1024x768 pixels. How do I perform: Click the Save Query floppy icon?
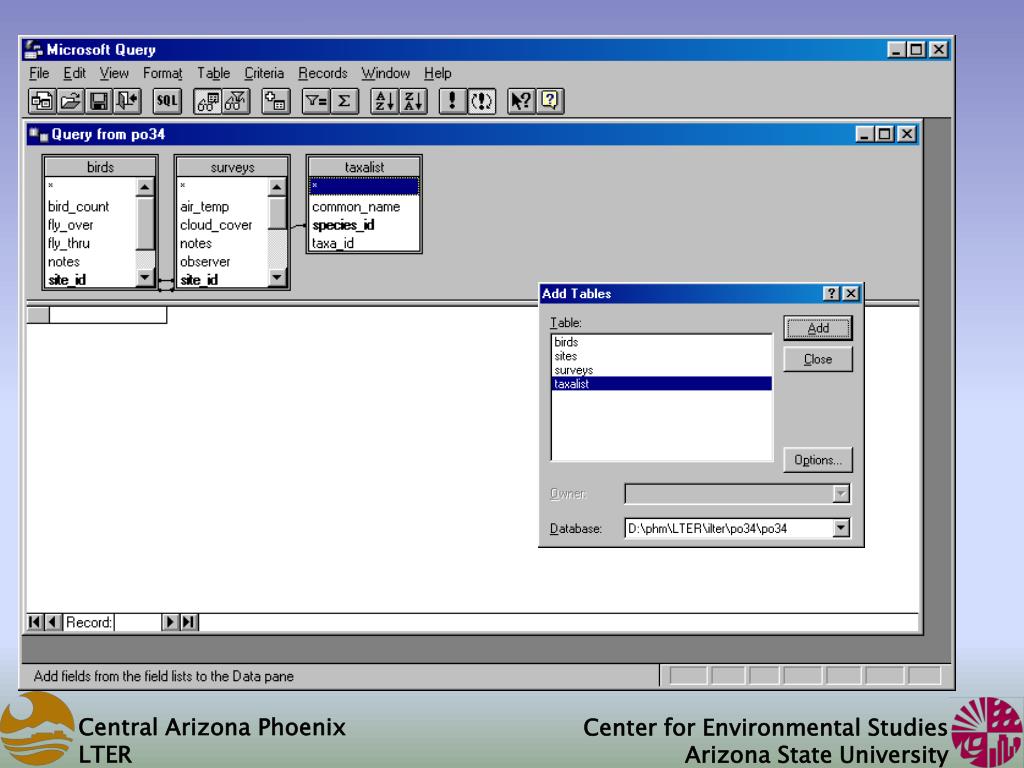[x=99, y=101]
